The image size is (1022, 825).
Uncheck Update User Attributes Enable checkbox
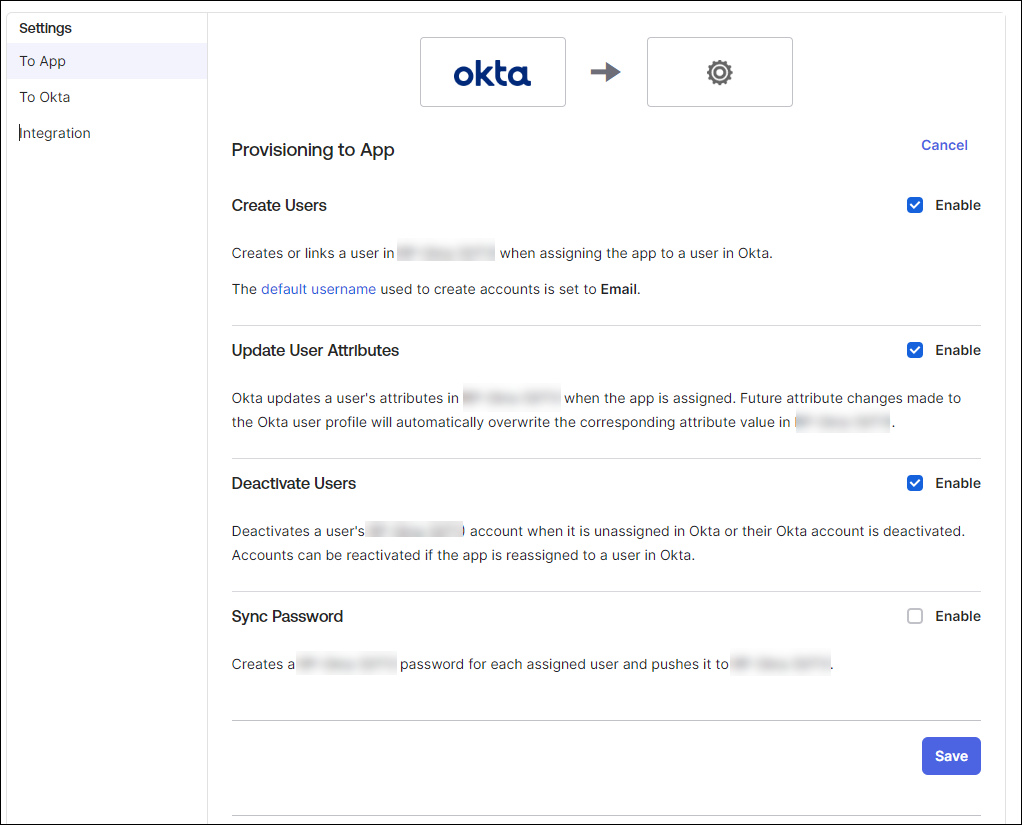[x=915, y=350]
